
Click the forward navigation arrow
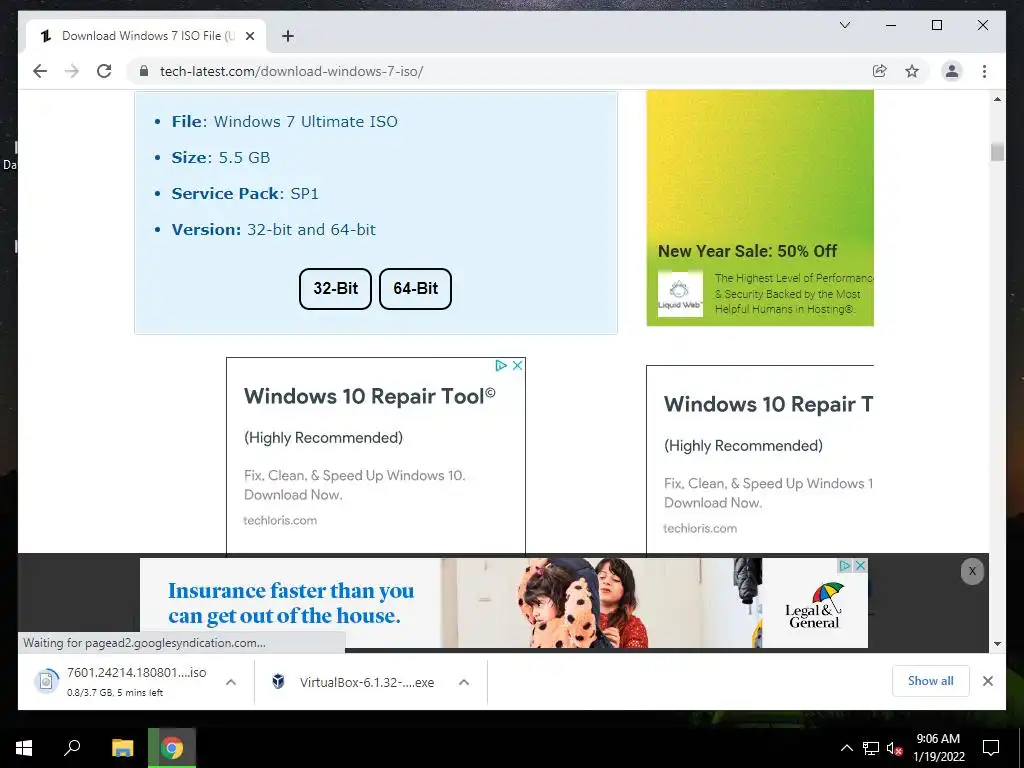[x=72, y=71]
